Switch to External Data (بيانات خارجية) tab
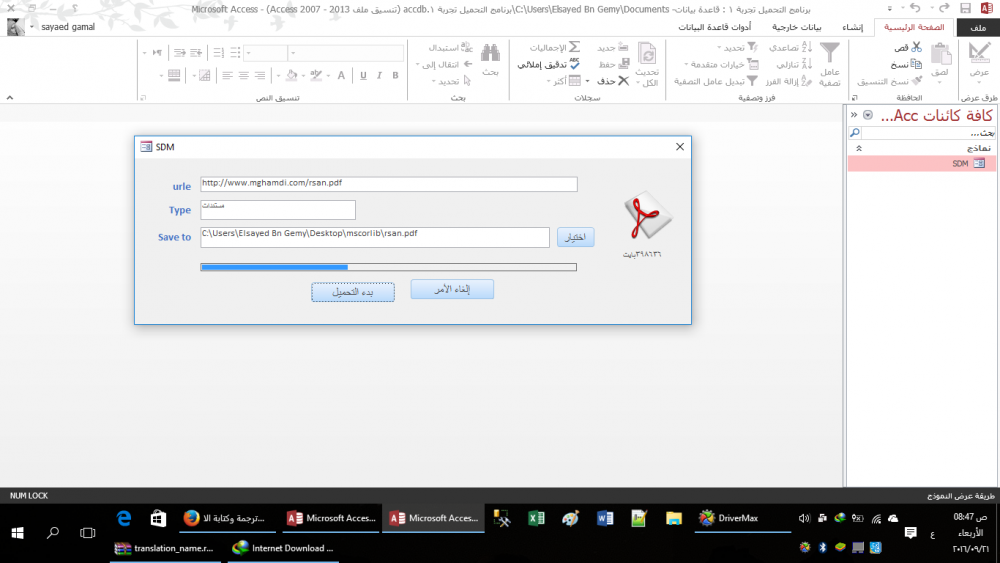1000x563 pixels. [797, 27]
